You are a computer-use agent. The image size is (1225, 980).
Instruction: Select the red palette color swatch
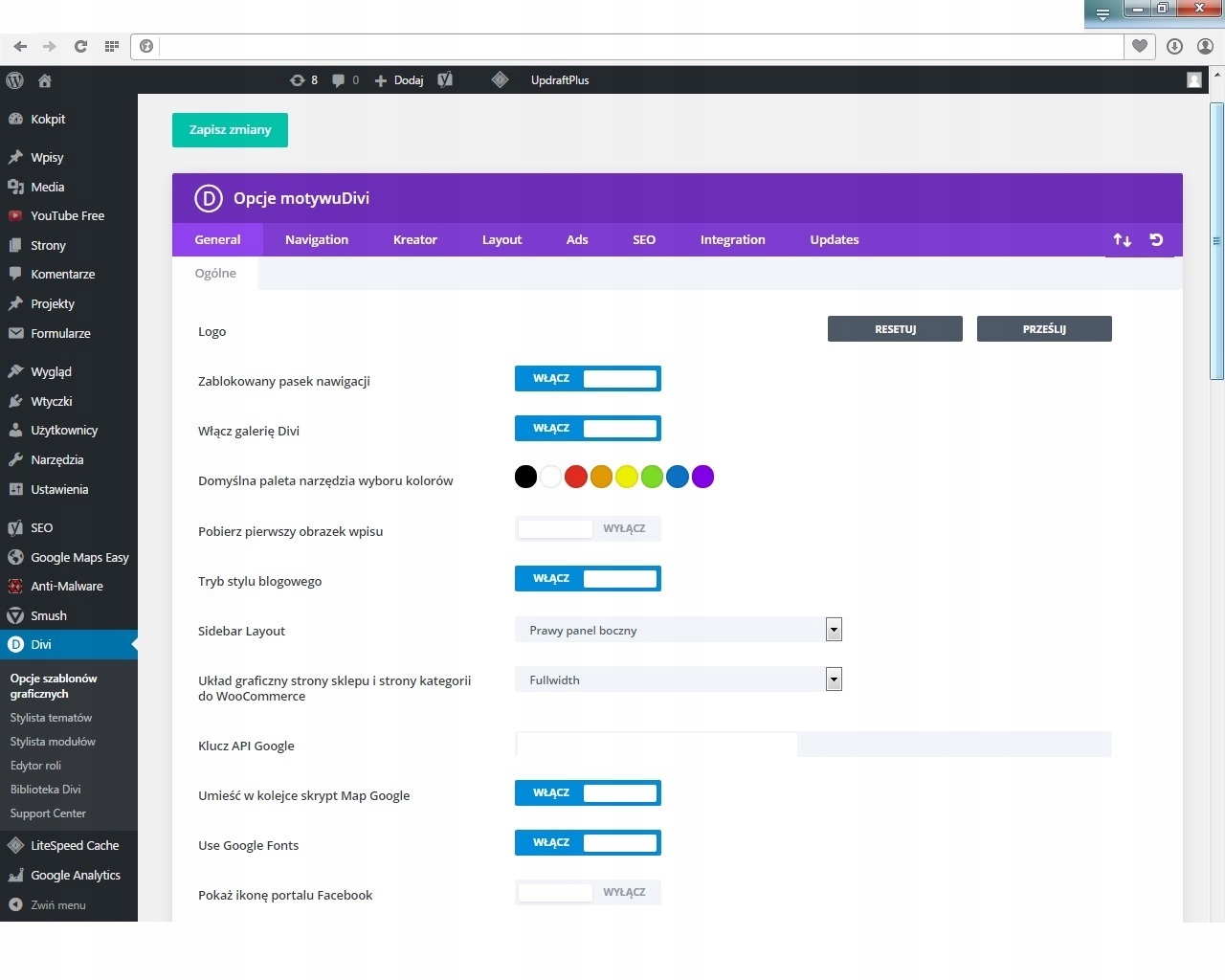click(576, 477)
